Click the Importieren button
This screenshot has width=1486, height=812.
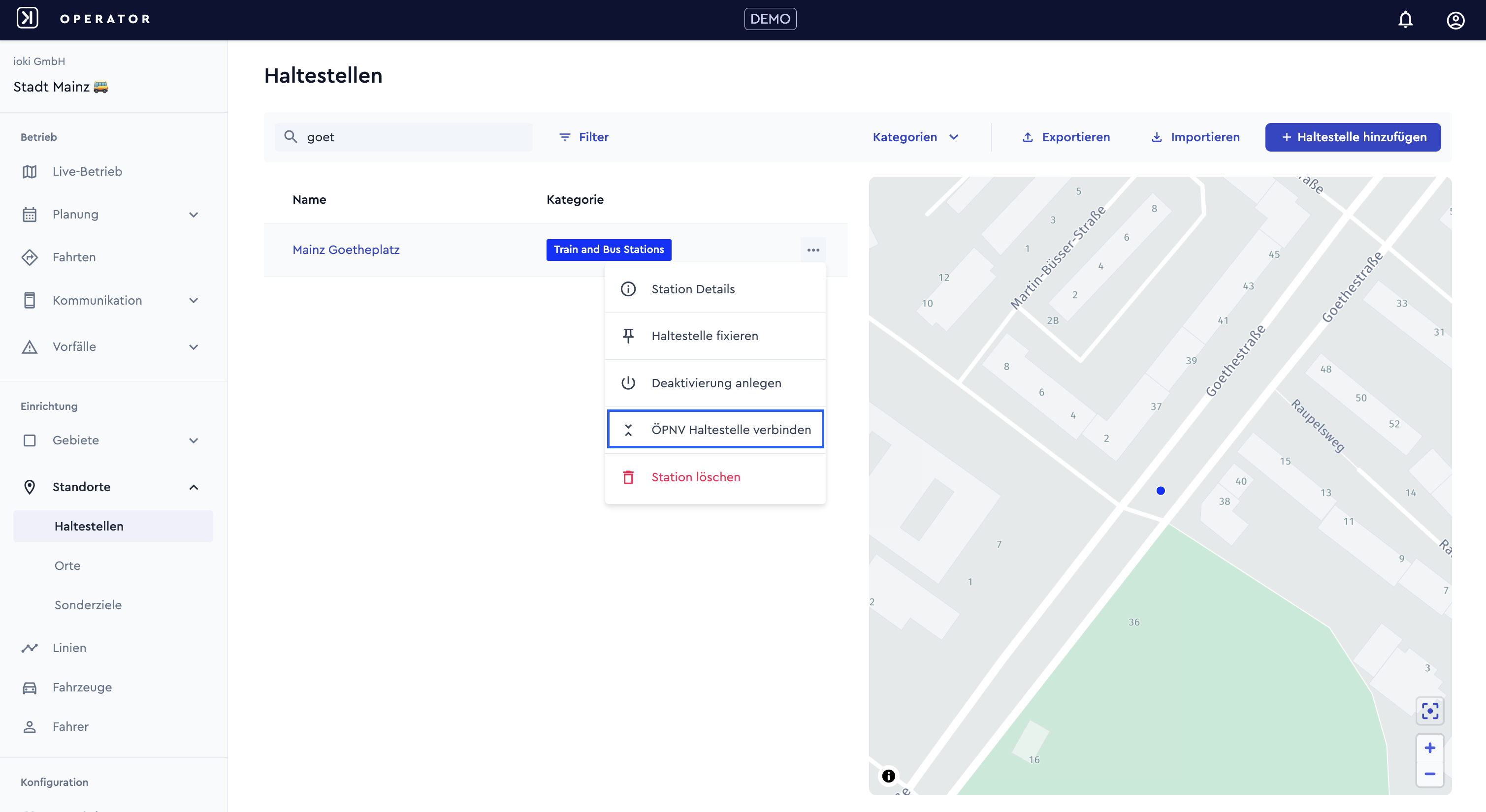(1195, 137)
